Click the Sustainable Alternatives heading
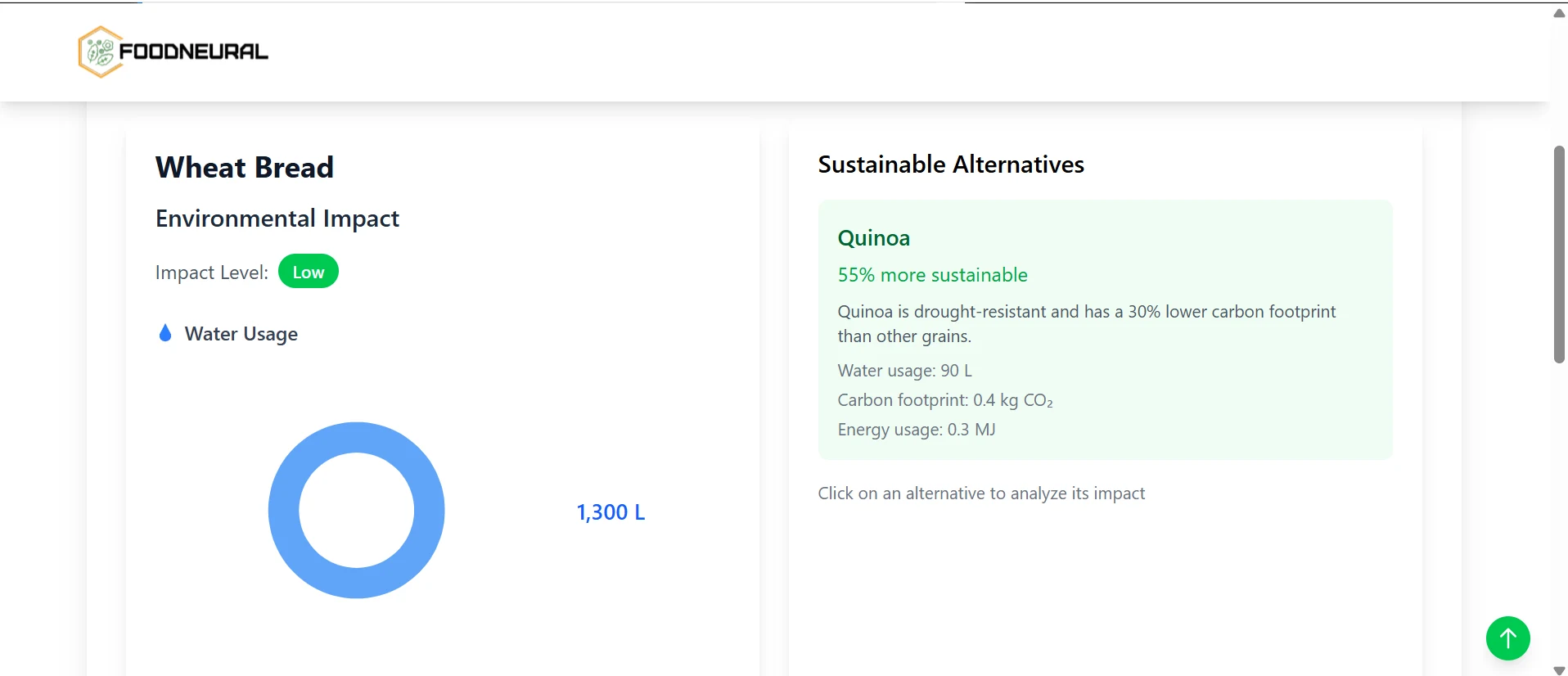Screen dimensions: 1568x676 (x=951, y=164)
